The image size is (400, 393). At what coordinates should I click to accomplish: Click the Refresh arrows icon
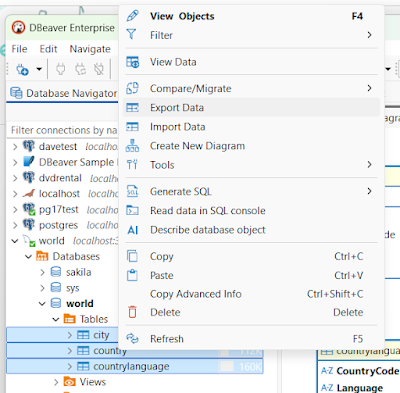[132, 338]
